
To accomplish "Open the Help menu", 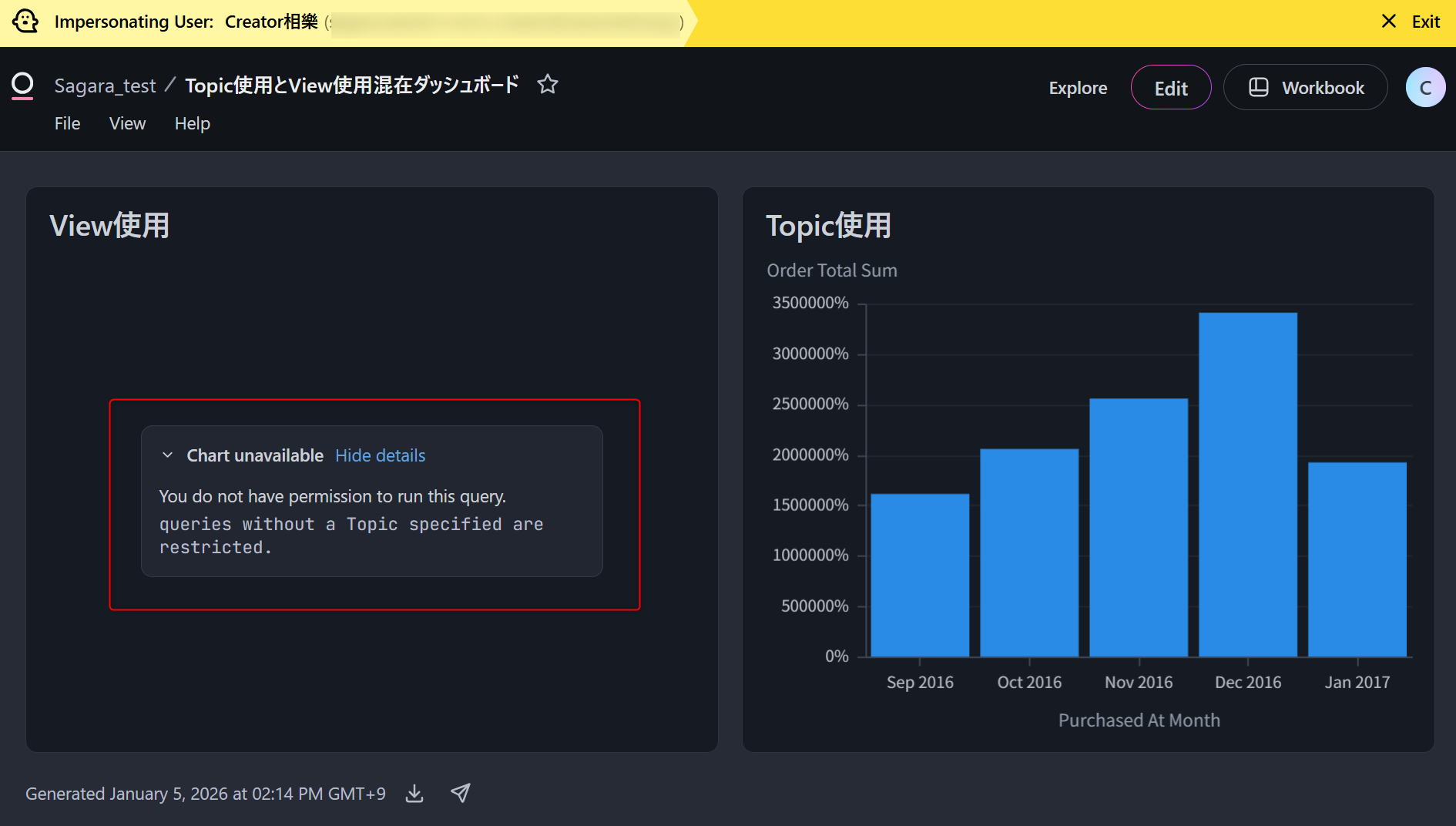I will point(193,123).
